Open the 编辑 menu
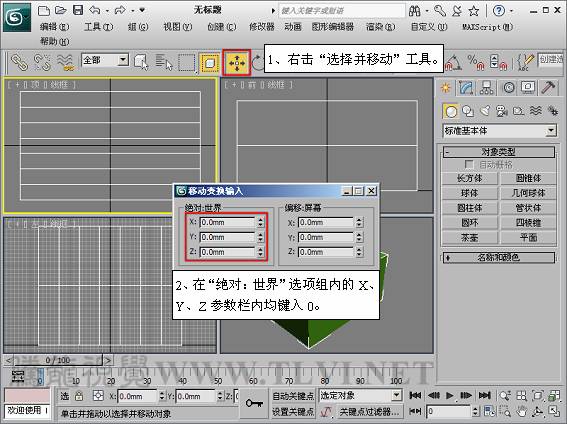Viewport: 567px width, 424px height. pyautogui.click(x=54, y=26)
